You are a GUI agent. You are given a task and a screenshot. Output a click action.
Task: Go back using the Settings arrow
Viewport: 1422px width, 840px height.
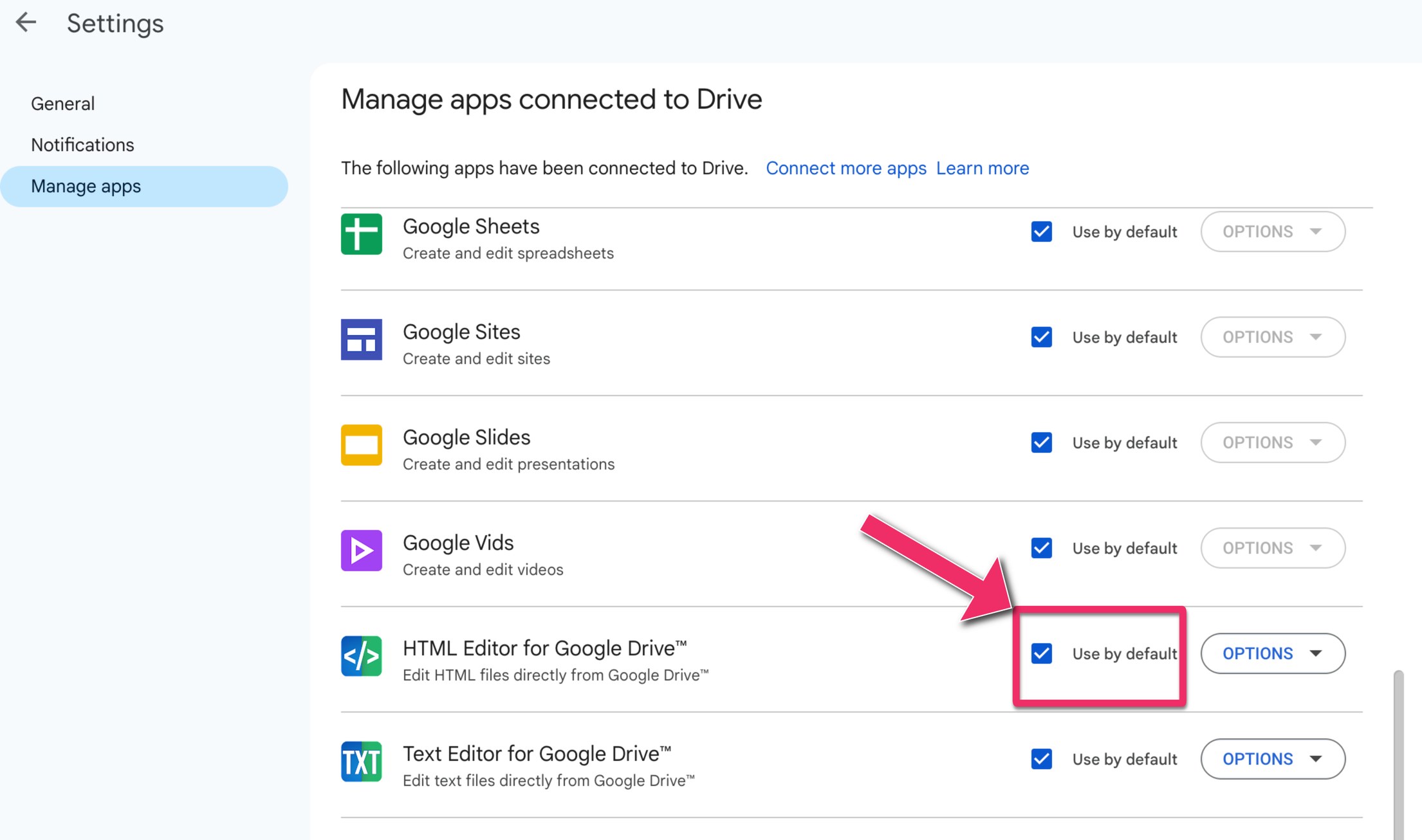(26, 23)
